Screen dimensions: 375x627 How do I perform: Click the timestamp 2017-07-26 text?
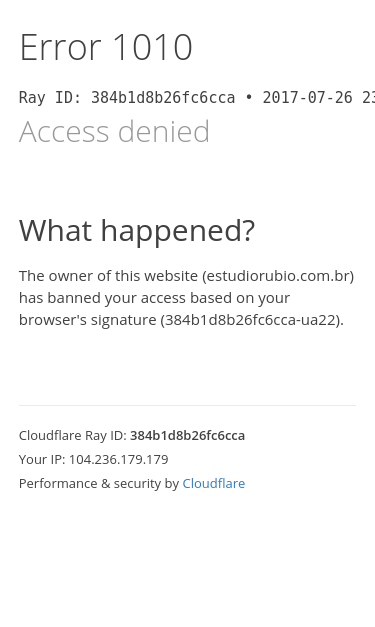click(307, 98)
